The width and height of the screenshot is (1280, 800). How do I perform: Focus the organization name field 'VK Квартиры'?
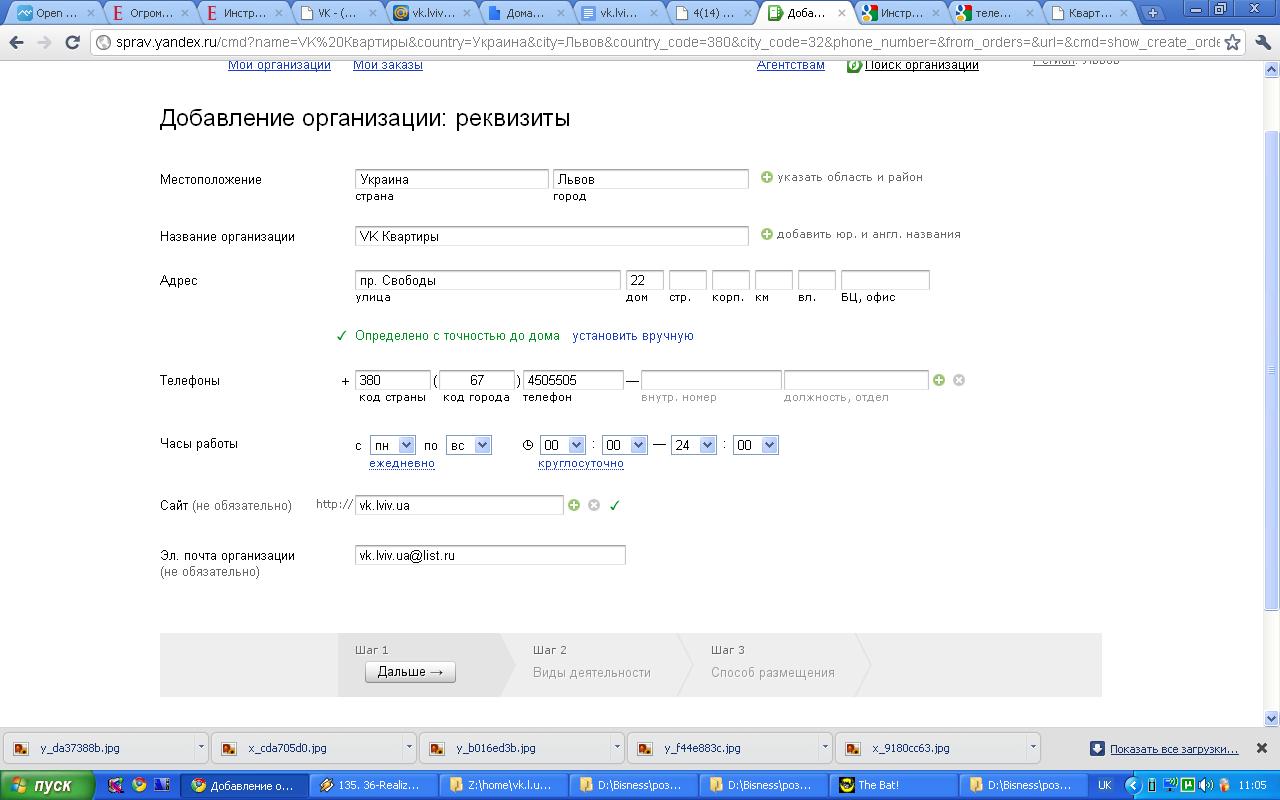click(552, 236)
